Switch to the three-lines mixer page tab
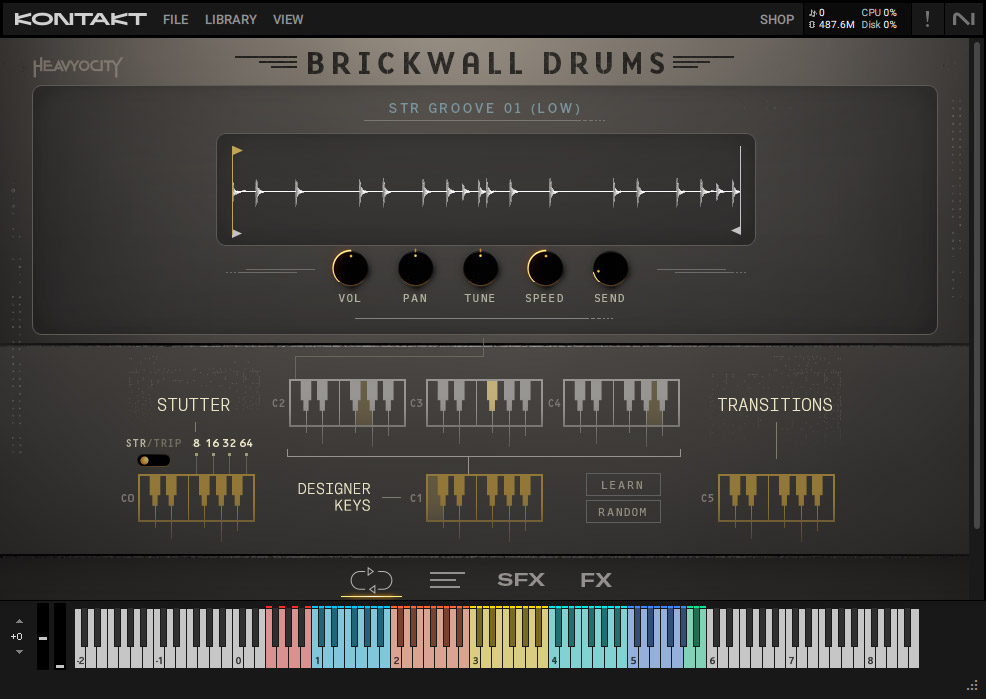The width and height of the screenshot is (986, 699). [447, 580]
